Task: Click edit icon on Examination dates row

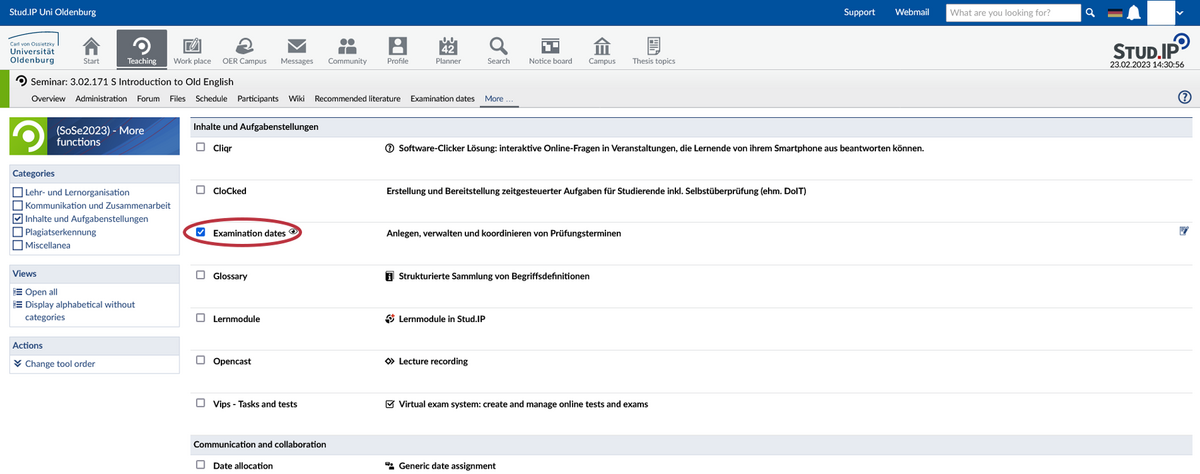Action: coord(1184,232)
